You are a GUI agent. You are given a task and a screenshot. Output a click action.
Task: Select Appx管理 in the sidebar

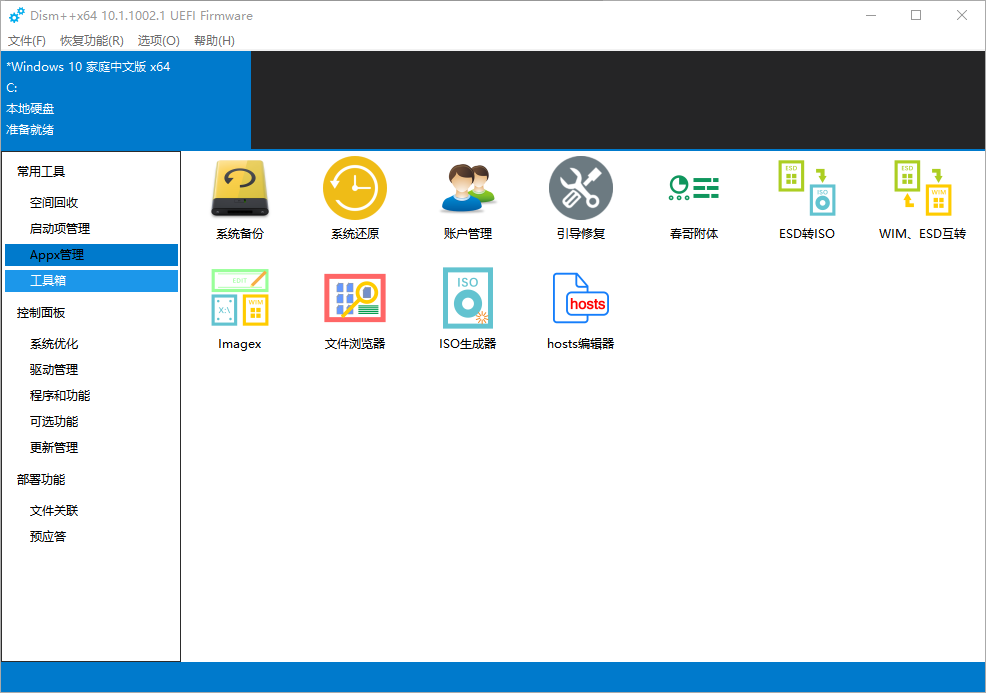click(57, 255)
